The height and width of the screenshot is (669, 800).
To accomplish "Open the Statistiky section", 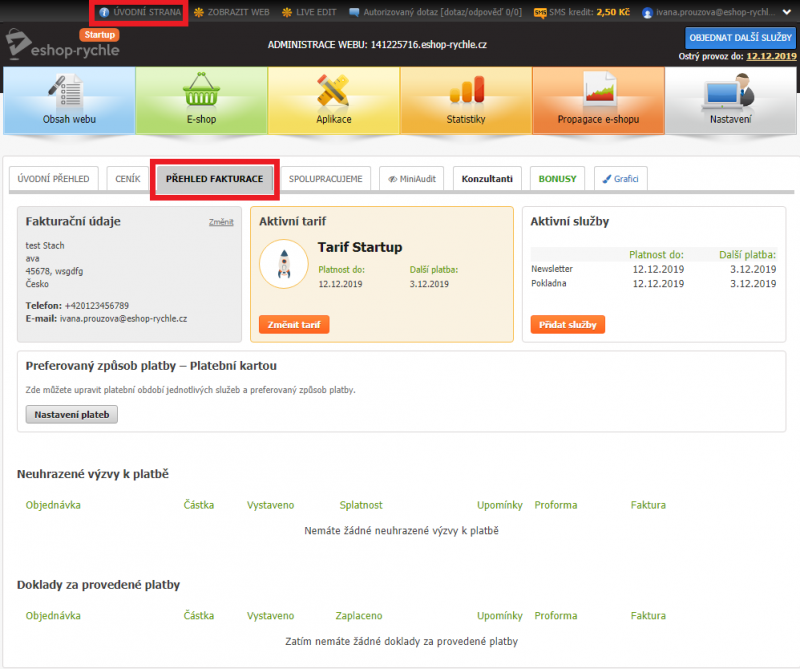I will click(466, 101).
